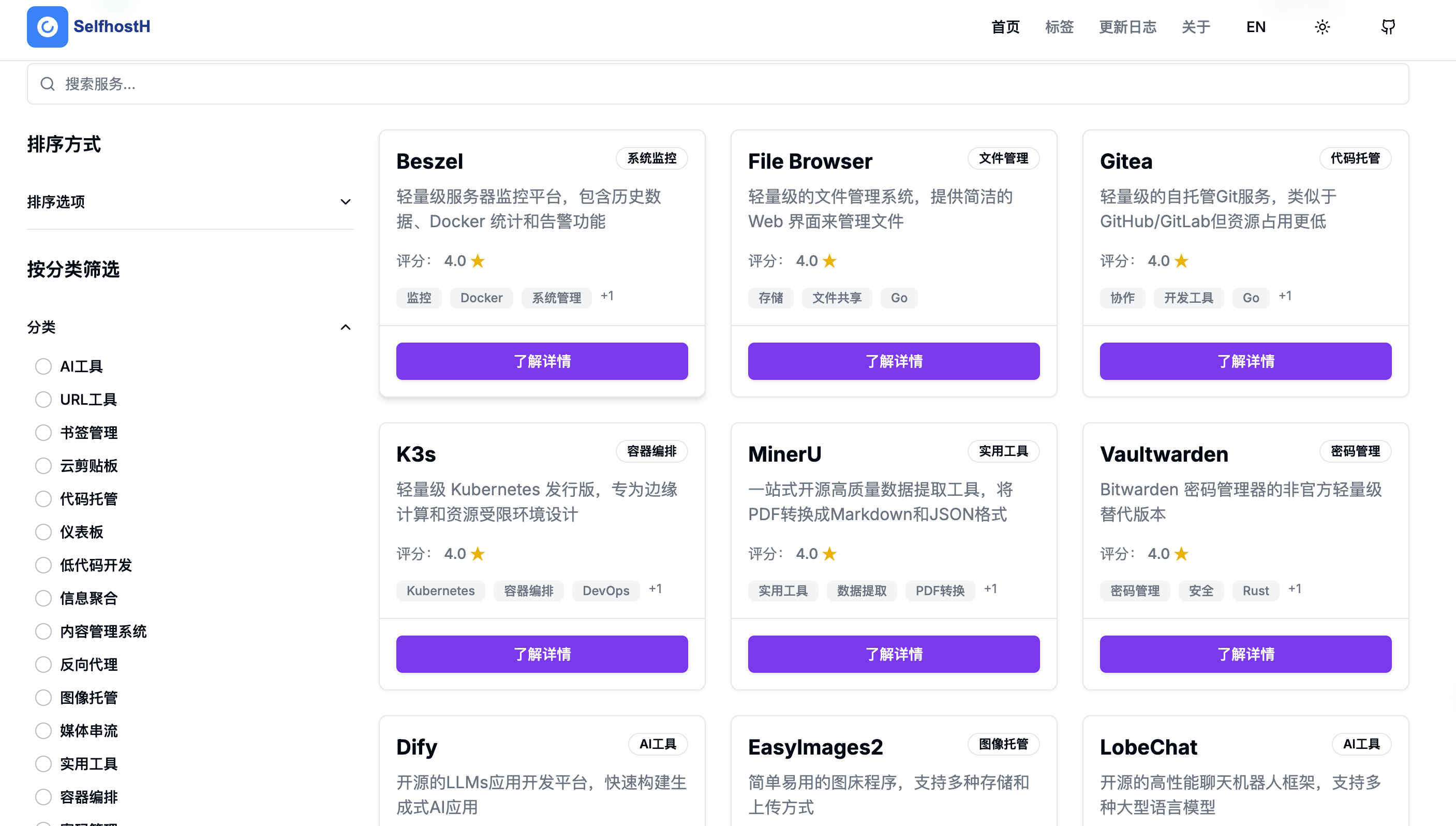1456x826 pixels.
Task: Toggle the light/dark theme sun icon
Action: pyautogui.click(x=1322, y=27)
